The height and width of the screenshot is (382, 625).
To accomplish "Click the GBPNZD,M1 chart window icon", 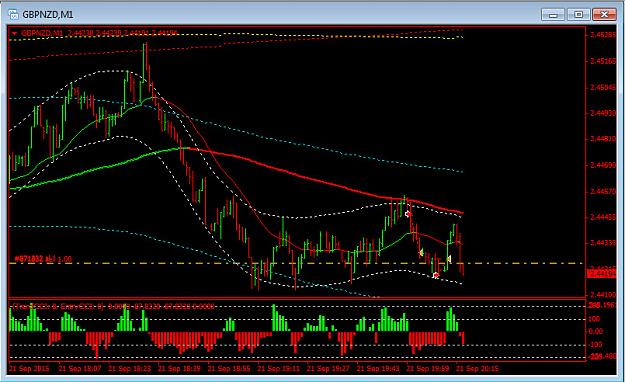I will tap(13, 15).
